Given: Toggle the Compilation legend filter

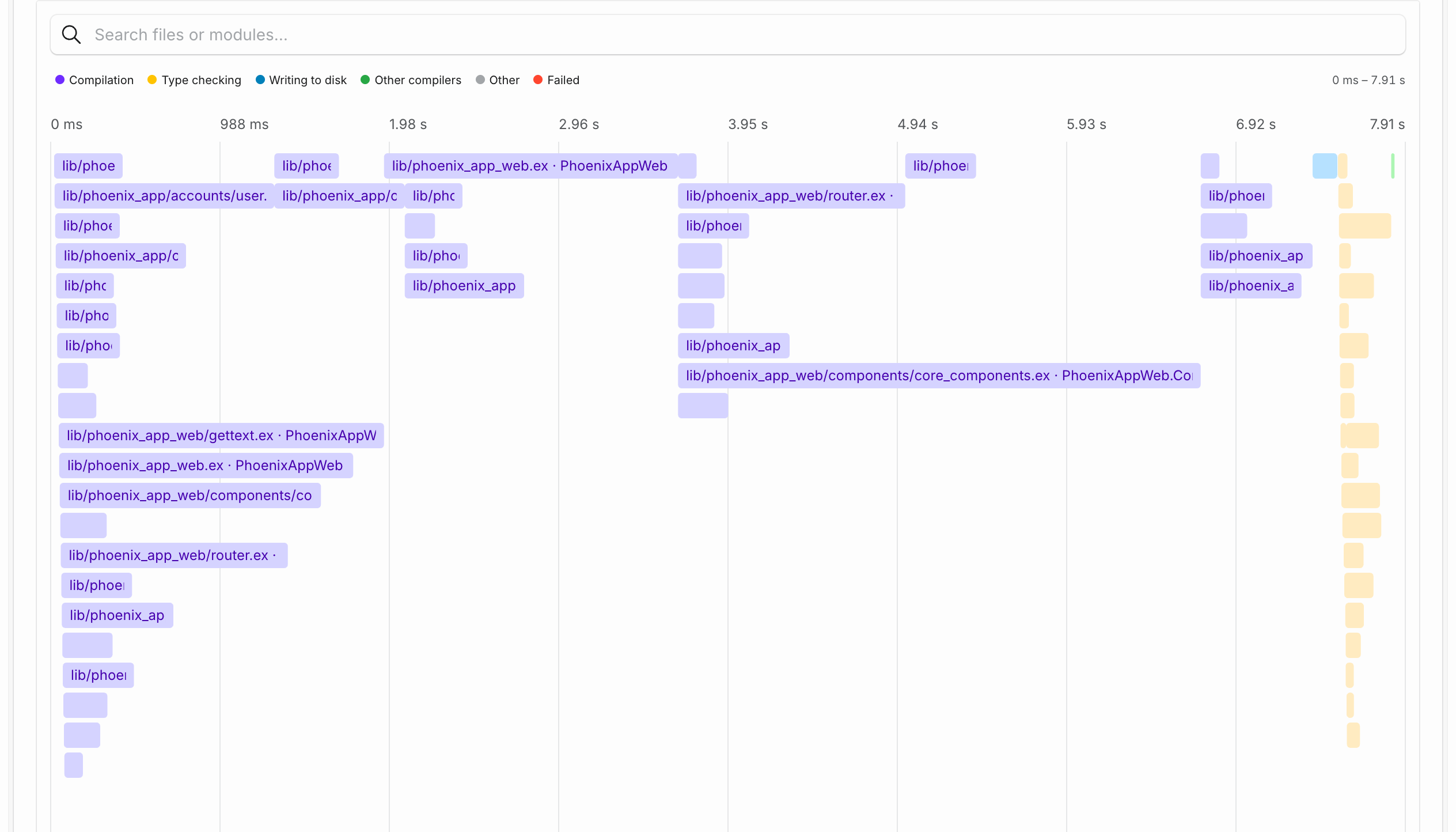Looking at the screenshot, I should [94, 80].
